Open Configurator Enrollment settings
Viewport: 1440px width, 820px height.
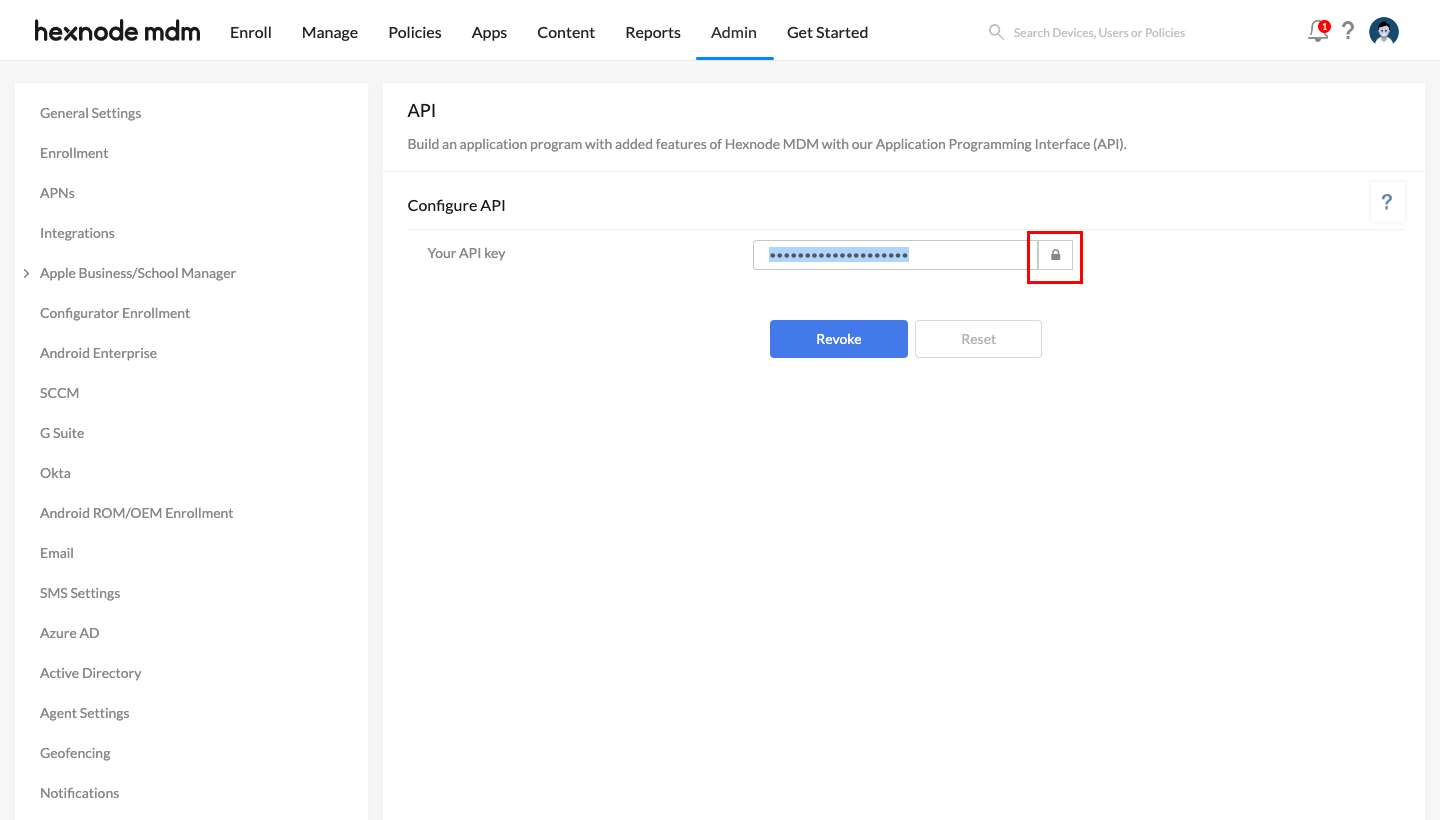pyautogui.click(x=115, y=313)
